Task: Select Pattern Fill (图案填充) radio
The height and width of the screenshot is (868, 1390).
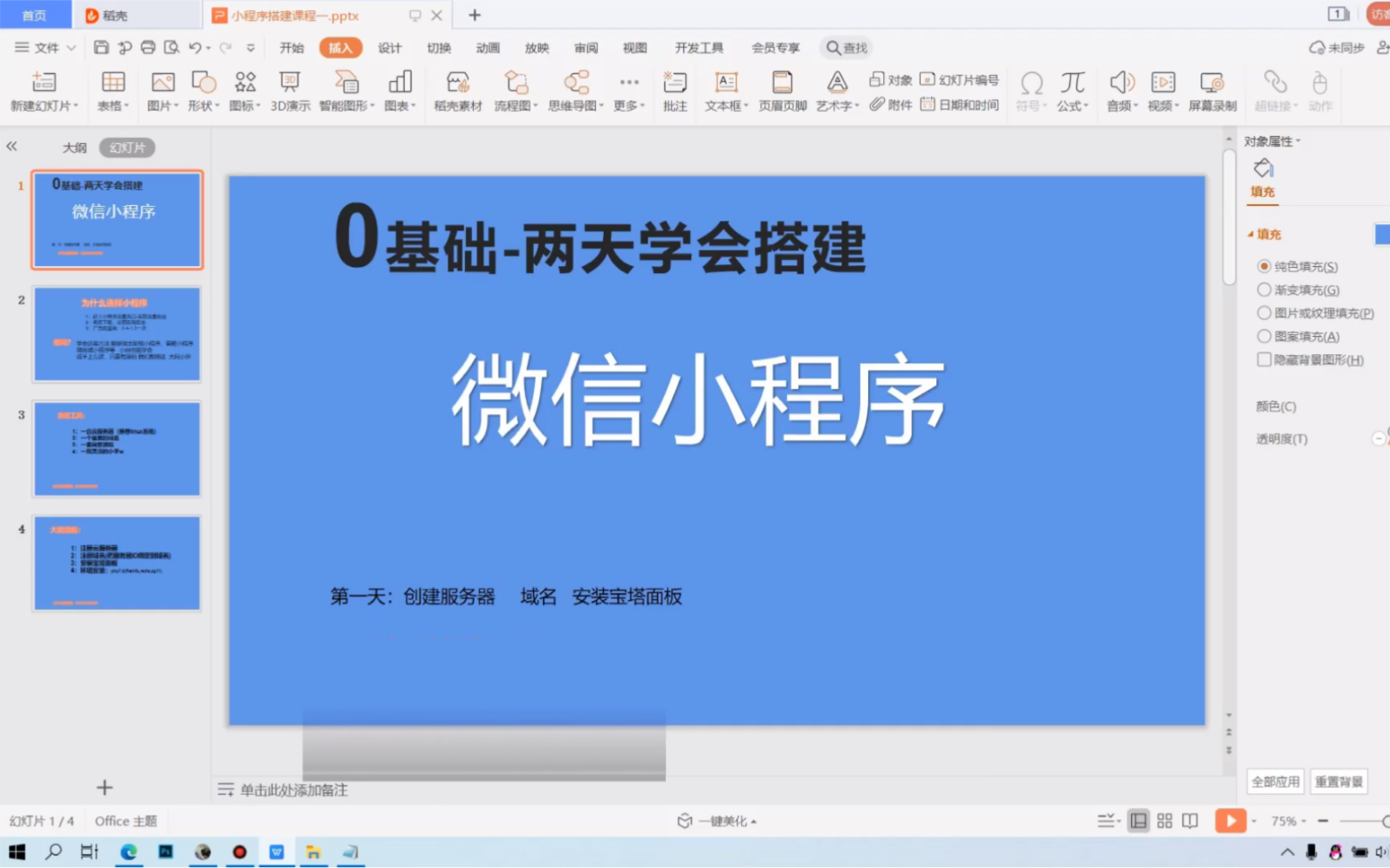Action: tap(1263, 336)
